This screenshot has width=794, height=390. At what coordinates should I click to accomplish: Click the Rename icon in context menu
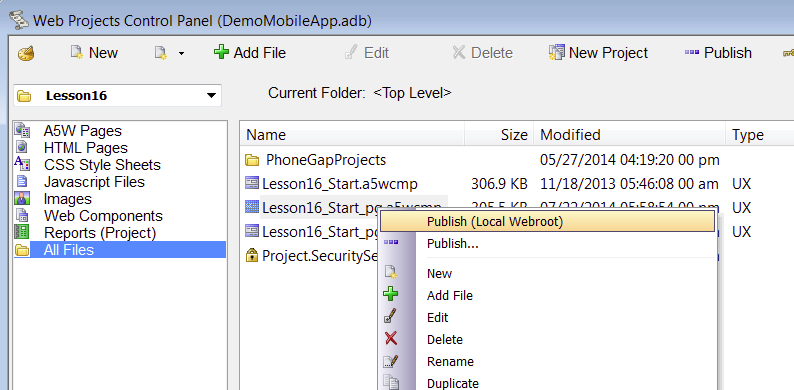(x=391, y=361)
